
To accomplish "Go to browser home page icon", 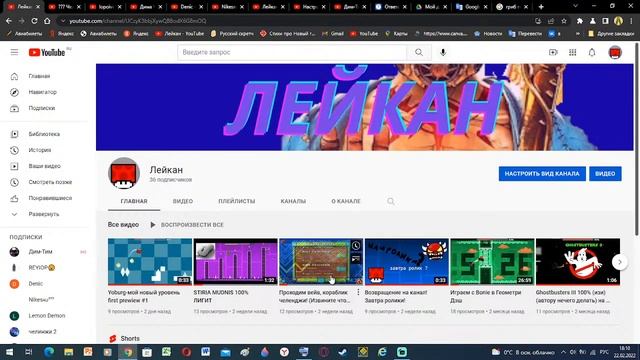I will (x=47, y=21).
